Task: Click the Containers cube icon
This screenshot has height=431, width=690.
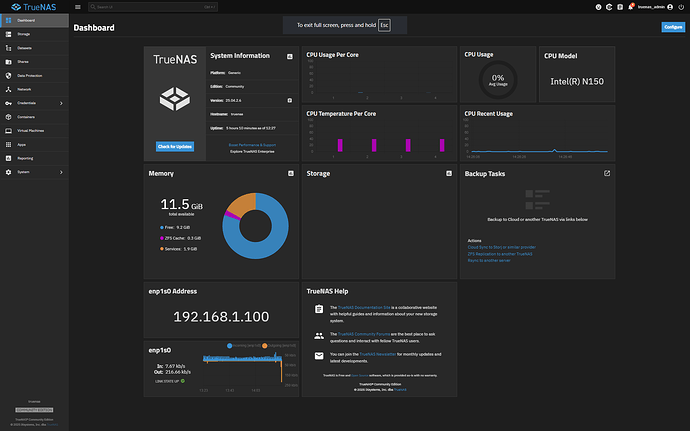Action: (x=8, y=117)
